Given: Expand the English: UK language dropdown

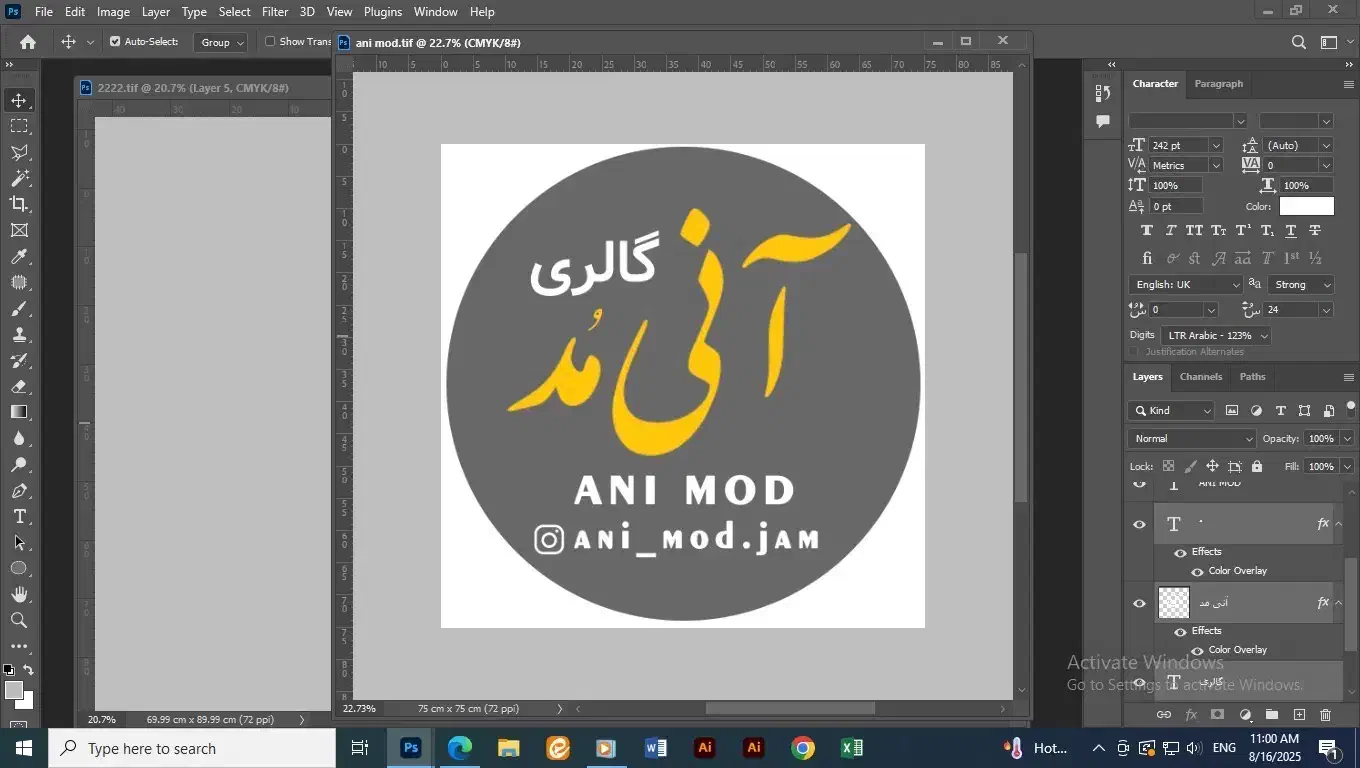Looking at the screenshot, I should pos(1186,285).
